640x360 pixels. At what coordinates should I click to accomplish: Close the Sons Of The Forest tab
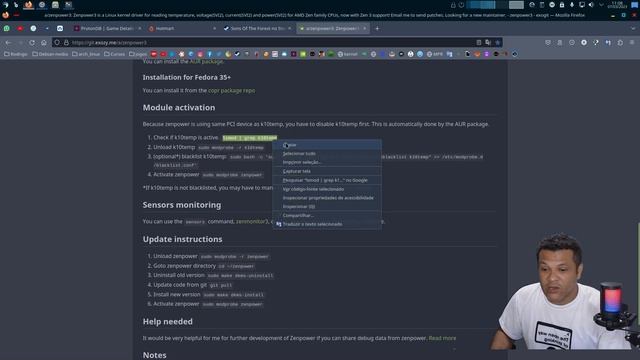(x=289, y=29)
